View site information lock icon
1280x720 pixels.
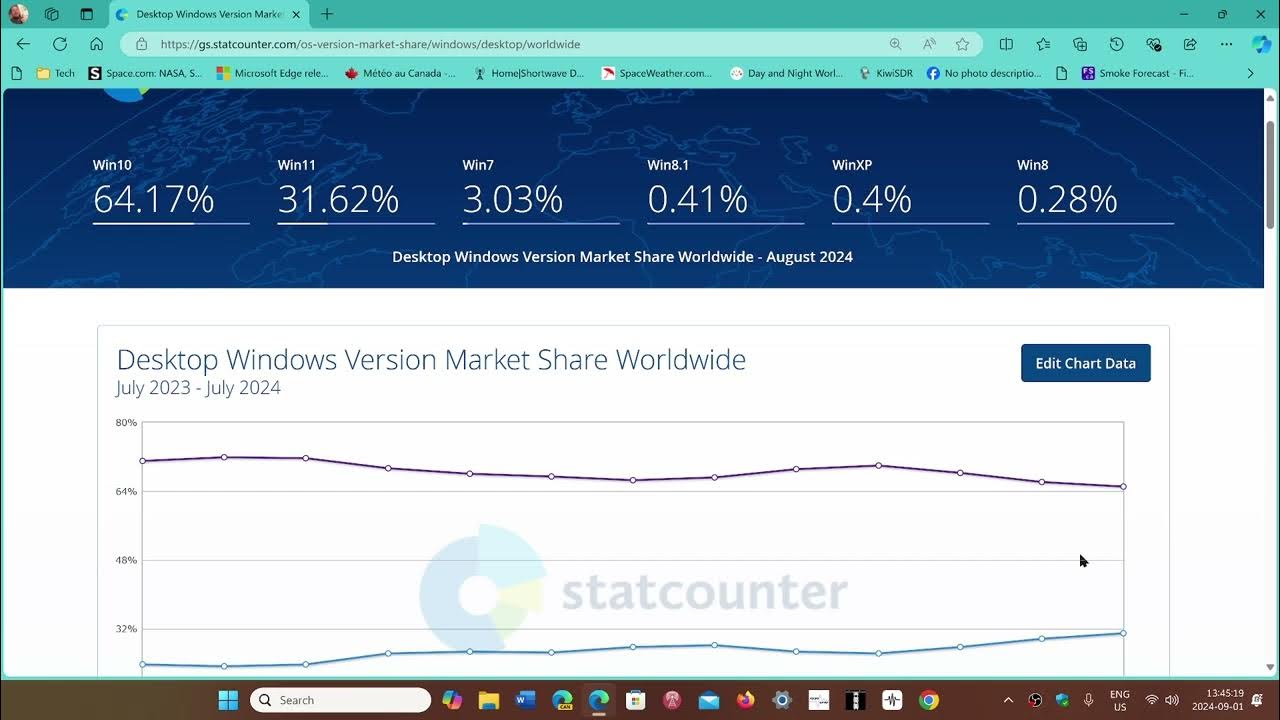click(141, 44)
